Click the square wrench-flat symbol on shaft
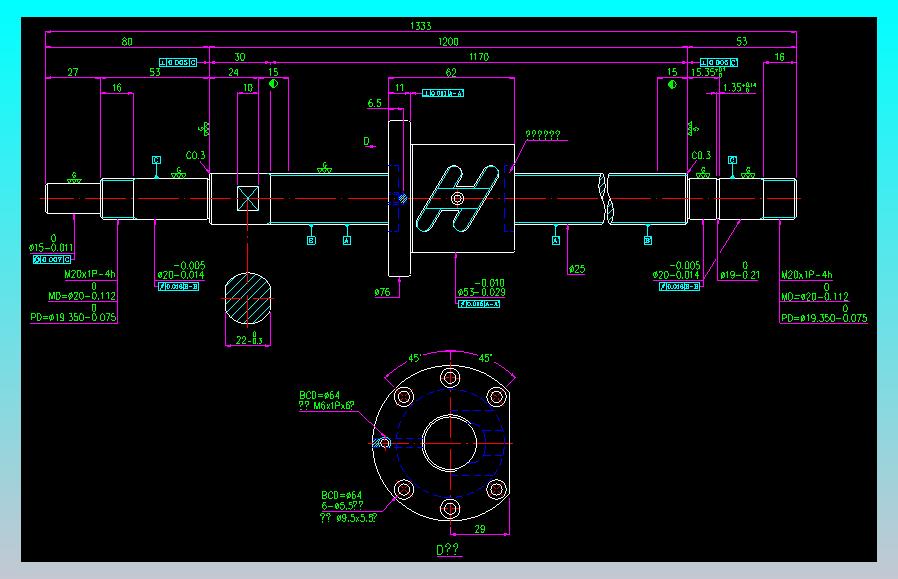Viewport: 898px width, 579px height. [247, 198]
